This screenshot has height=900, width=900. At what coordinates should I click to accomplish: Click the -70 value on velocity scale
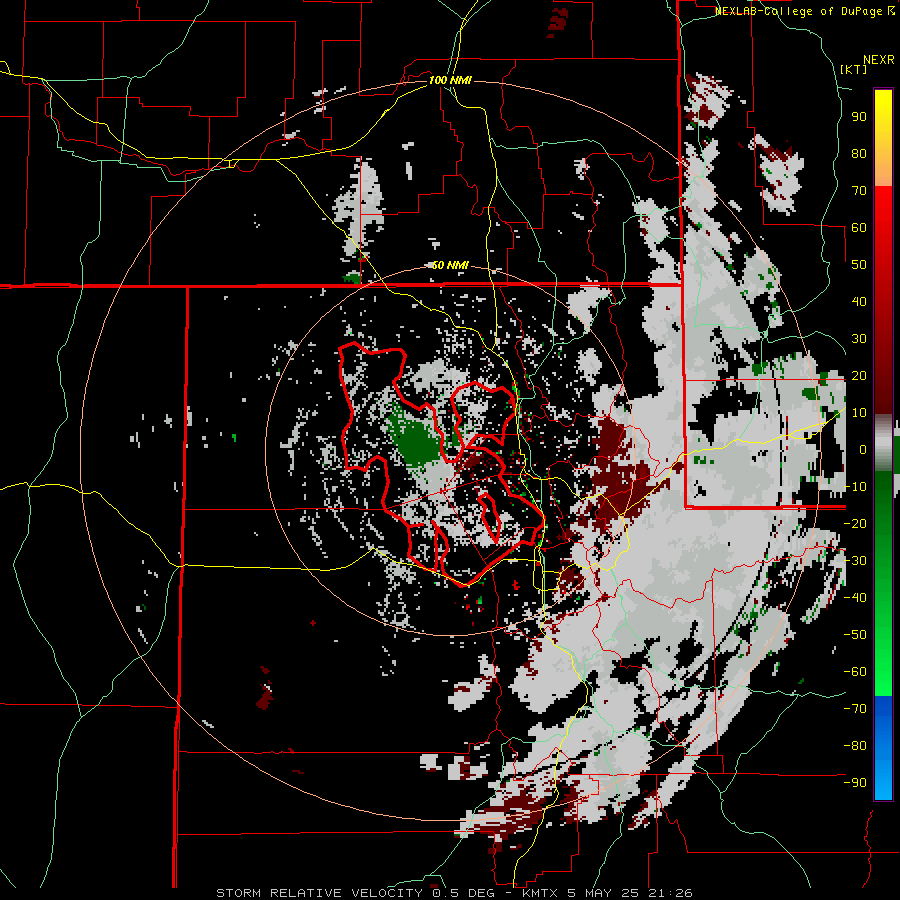tap(856, 709)
